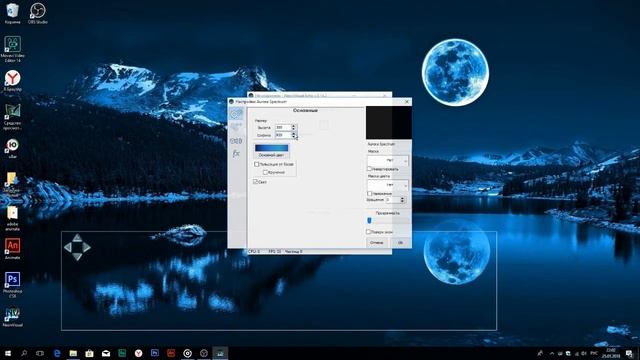Confirm settings with the OK button
This screenshot has width=640, height=360.
(400, 242)
